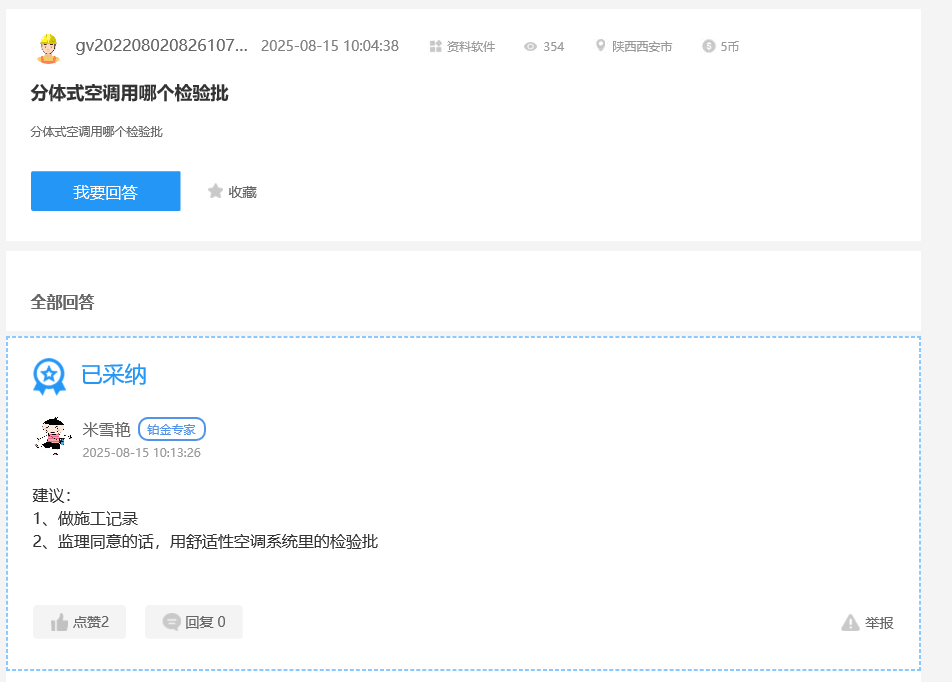The width and height of the screenshot is (952, 682).
Task: Open answerer 米雪艳's profile name
Action: pyautogui.click(x=106, y=429)
